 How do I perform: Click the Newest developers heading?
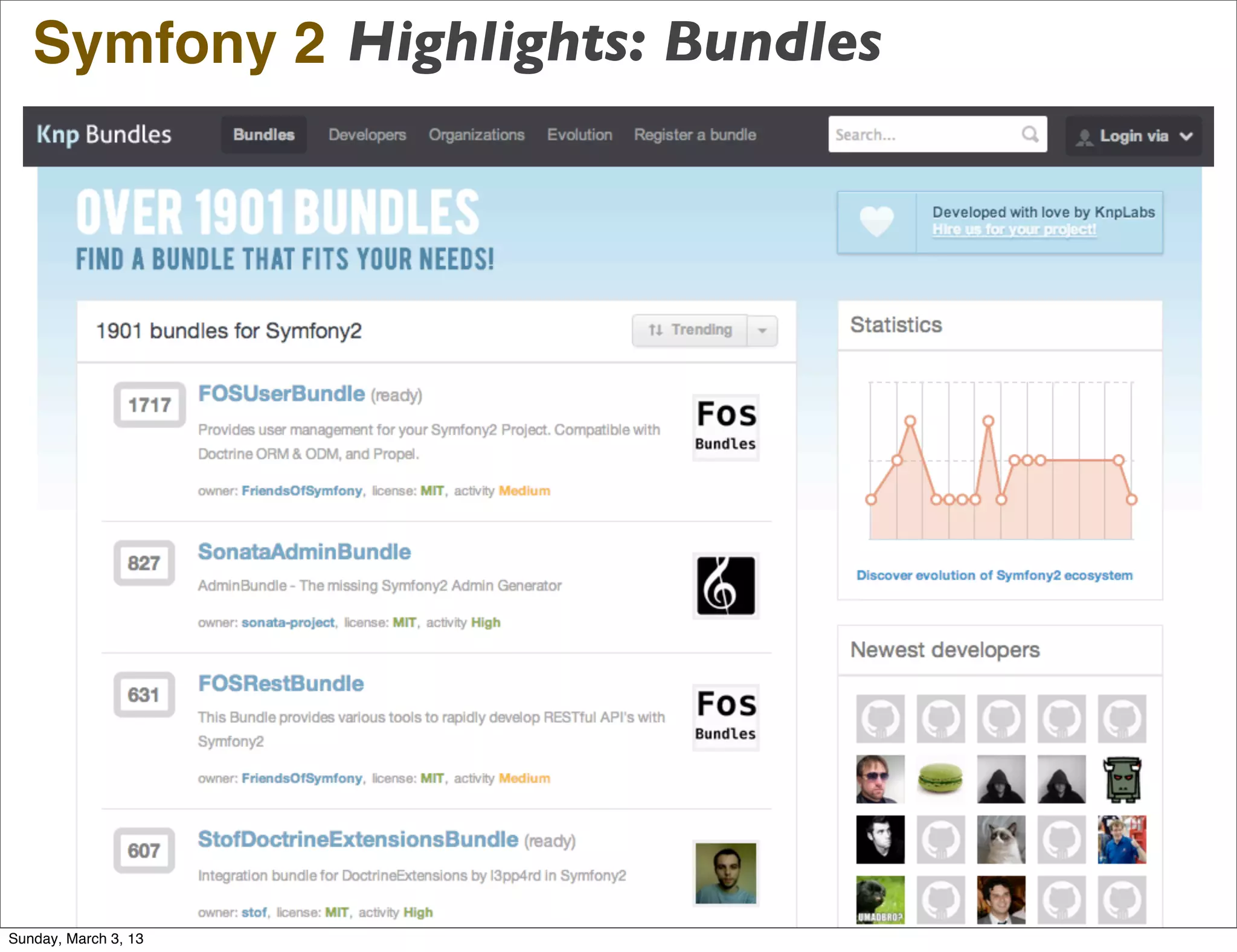(945, 650)
